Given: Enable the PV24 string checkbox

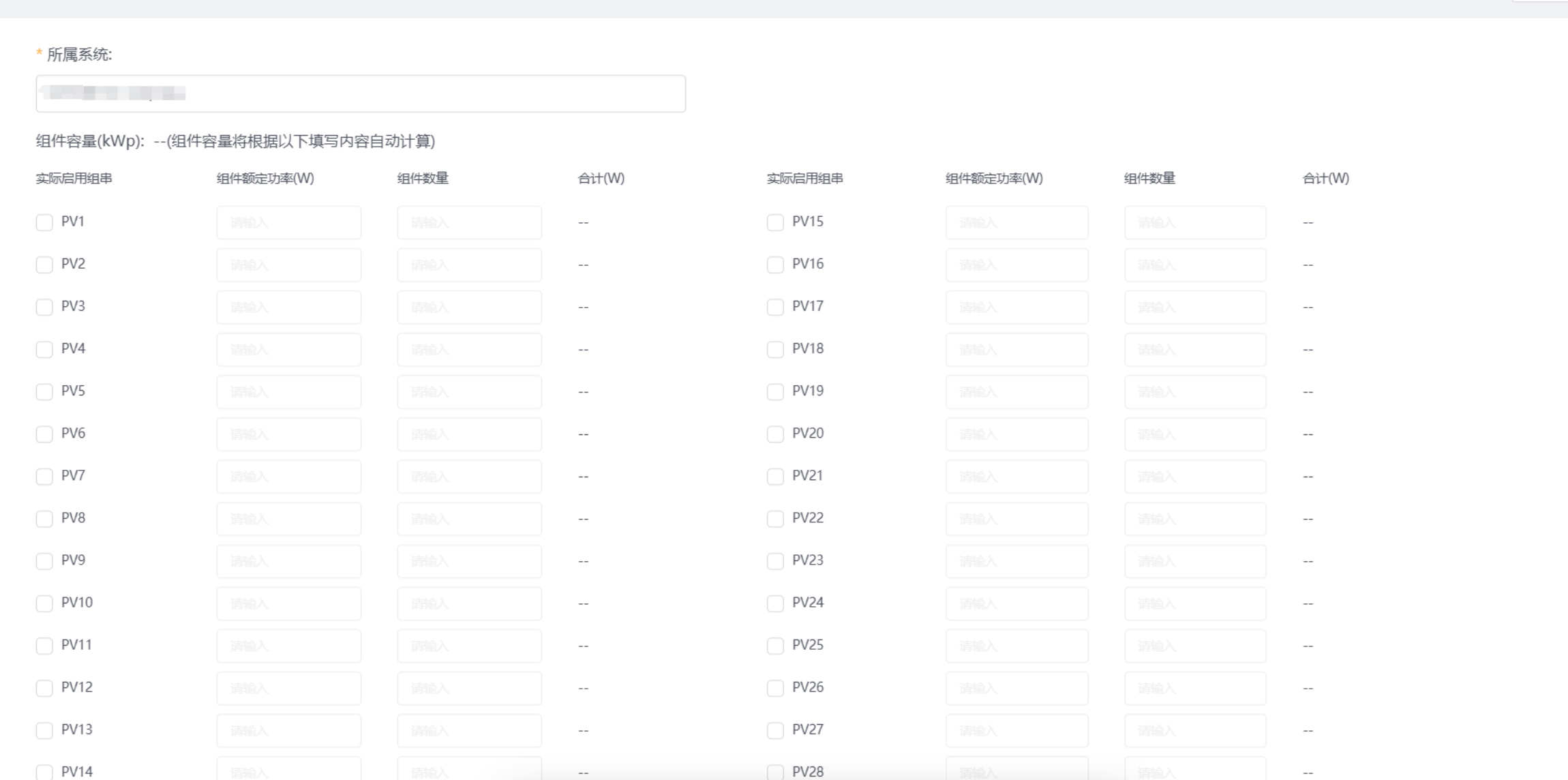Looking at the screenshot, I should (775, 603).
